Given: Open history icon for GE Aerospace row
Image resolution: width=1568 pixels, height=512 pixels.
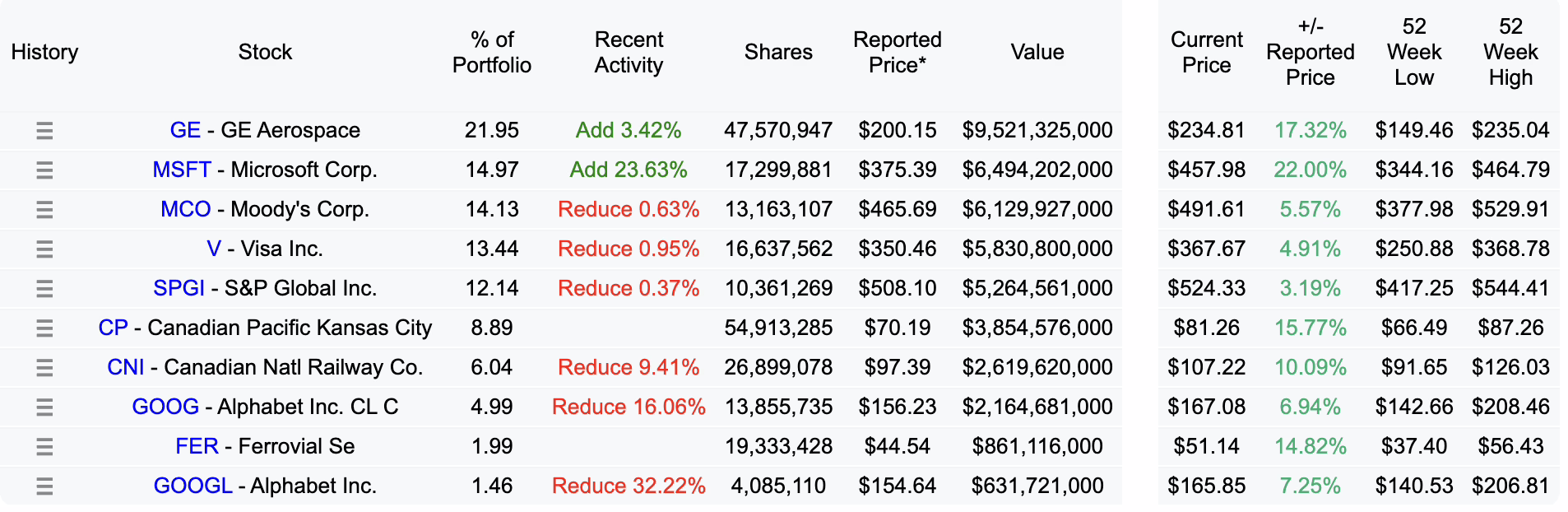Looking at the screenshot, I should pos(44,131).
